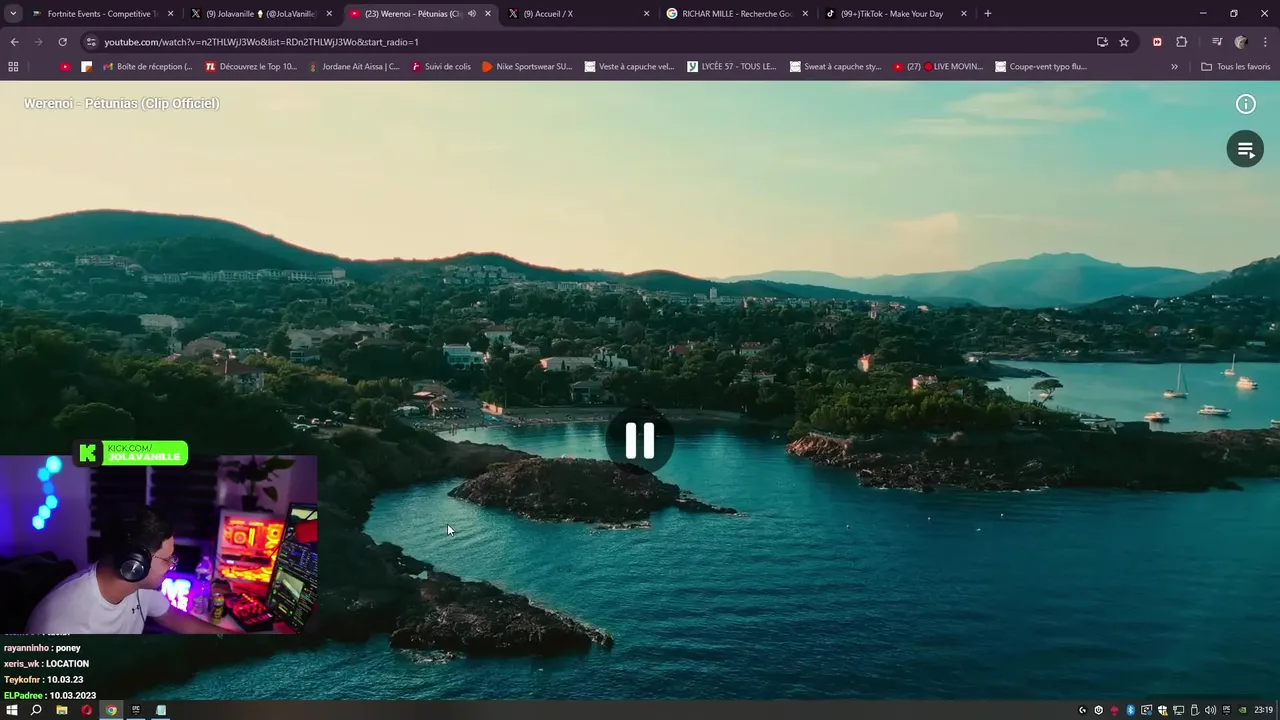Click chat message from rayanninho: poney
1280x720 pixels.
pyautogui.click(x=42, y=648)
